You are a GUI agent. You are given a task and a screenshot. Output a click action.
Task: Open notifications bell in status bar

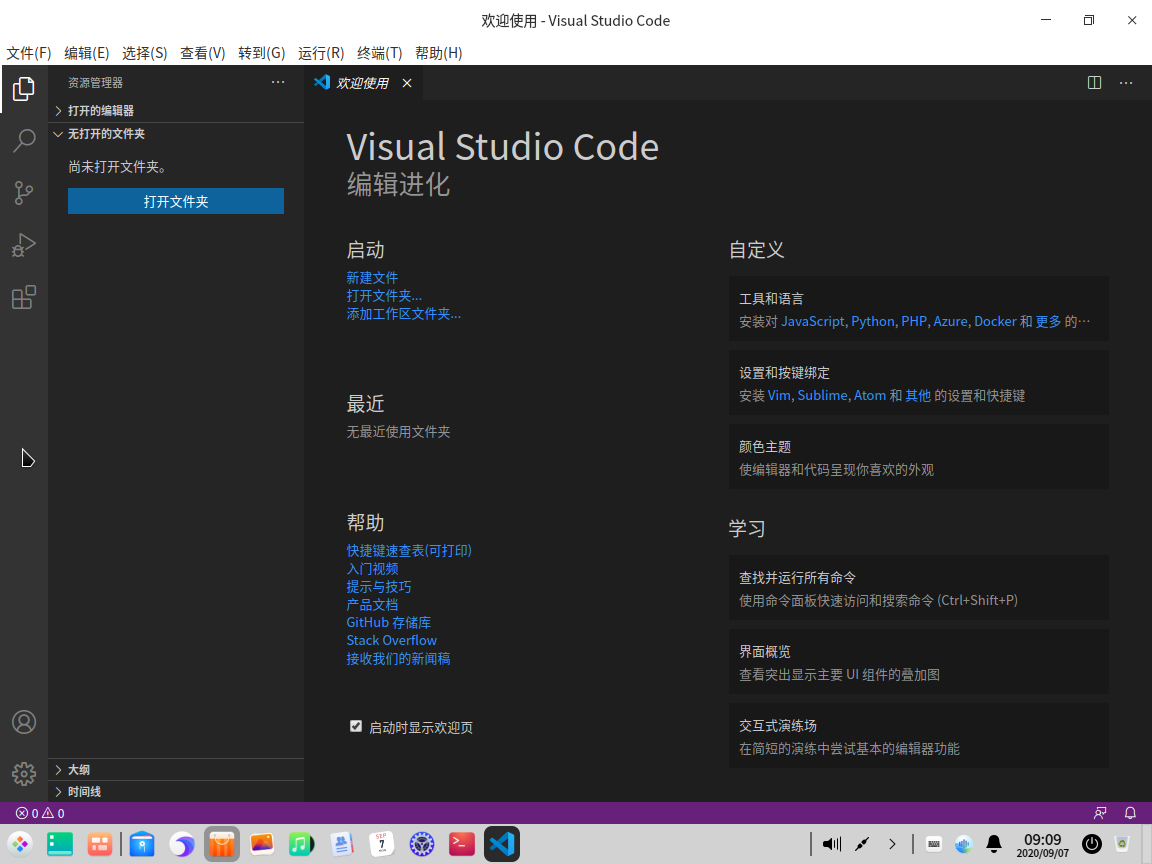1130,813
